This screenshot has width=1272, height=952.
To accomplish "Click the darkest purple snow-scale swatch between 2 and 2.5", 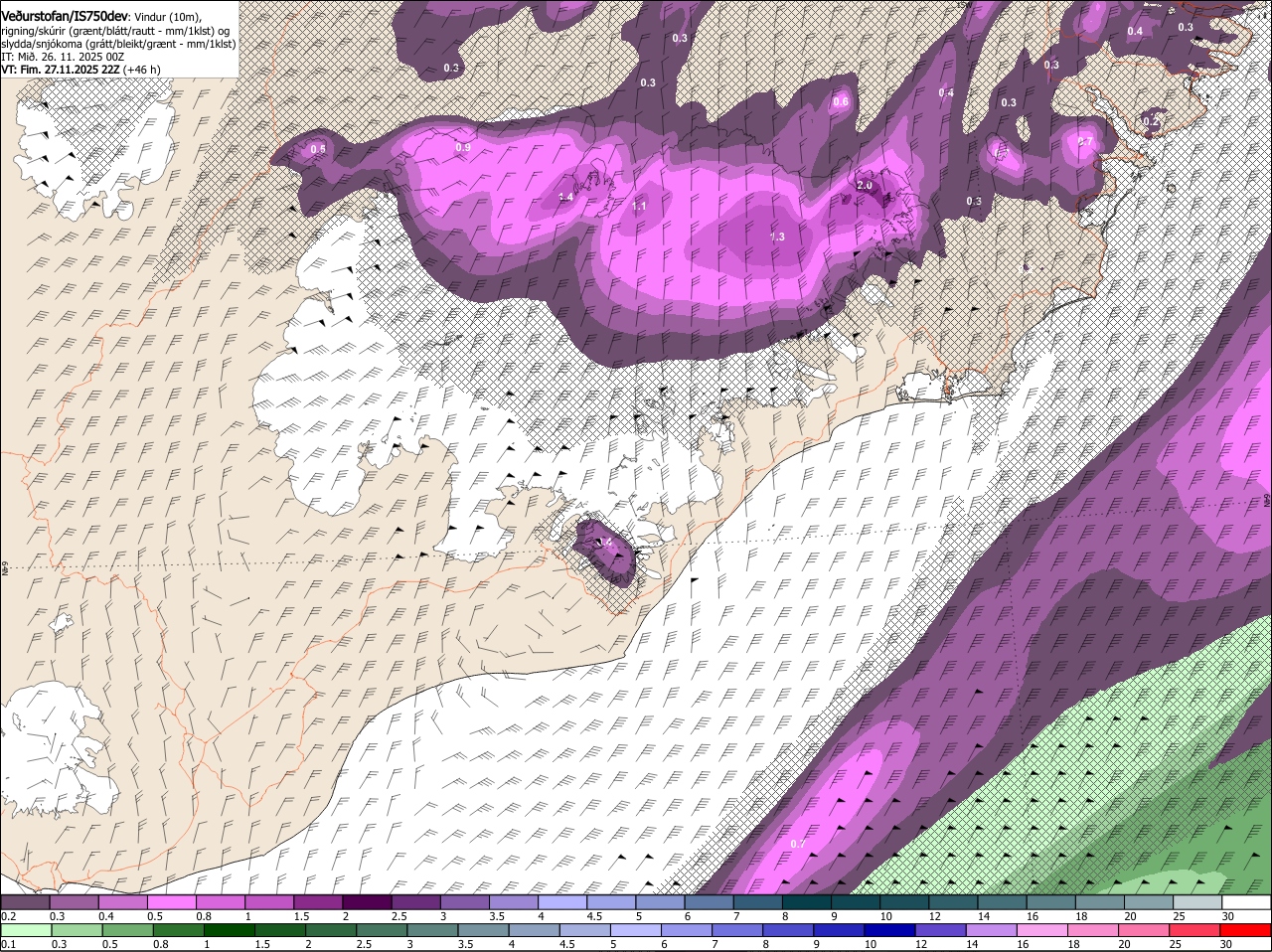I will pos(367,902).
